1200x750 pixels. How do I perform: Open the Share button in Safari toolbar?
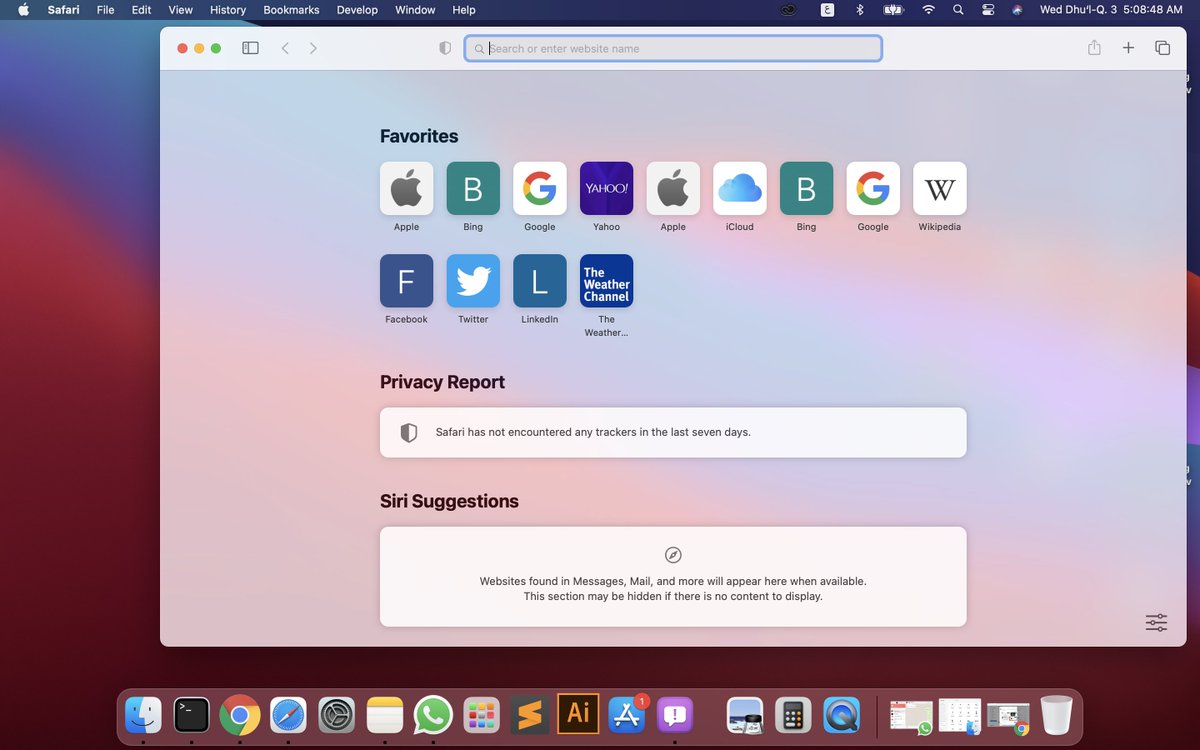tap(1094, 48)
